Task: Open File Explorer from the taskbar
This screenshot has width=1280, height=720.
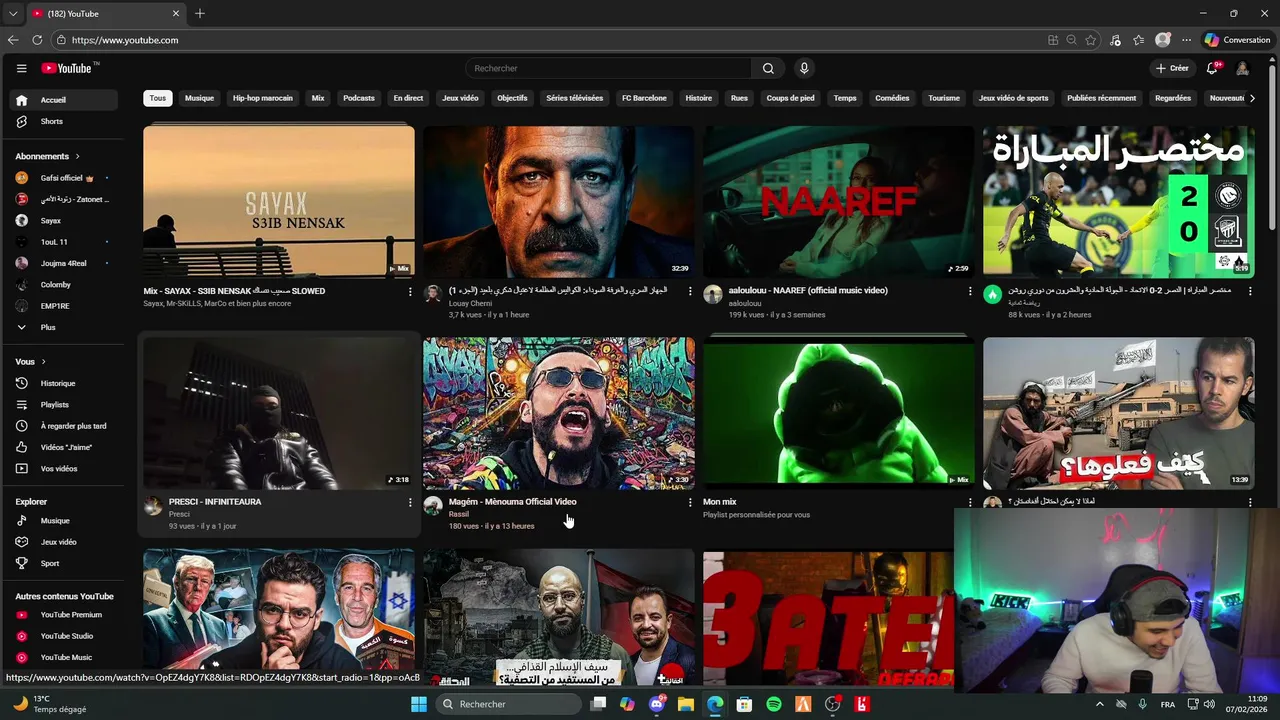Action: coord(686,704)
